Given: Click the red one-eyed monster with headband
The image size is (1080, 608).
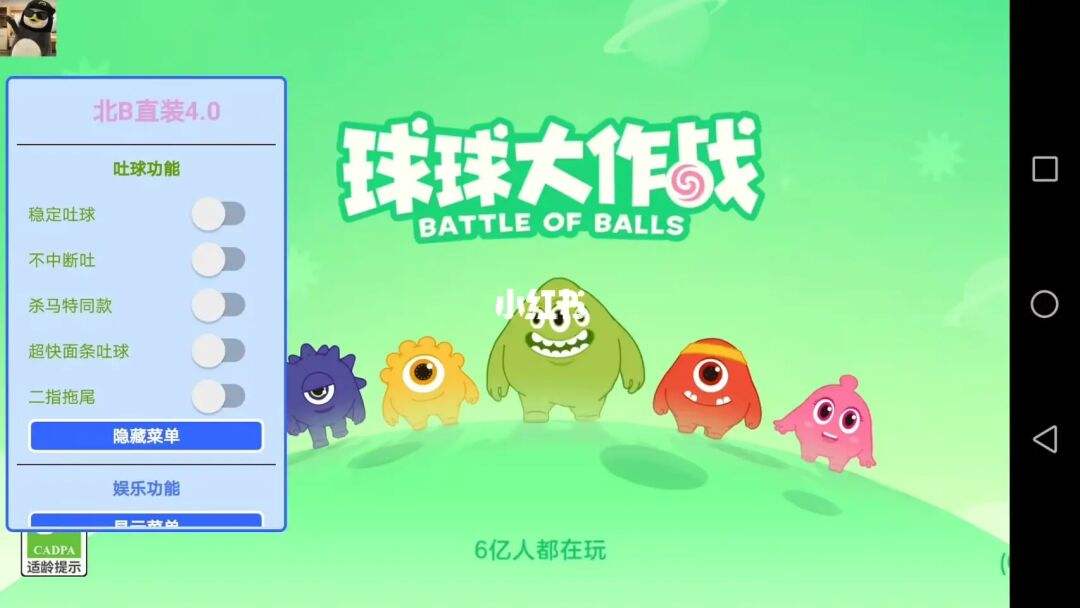Looking at the screenshot, I should [x=707, y=388].
